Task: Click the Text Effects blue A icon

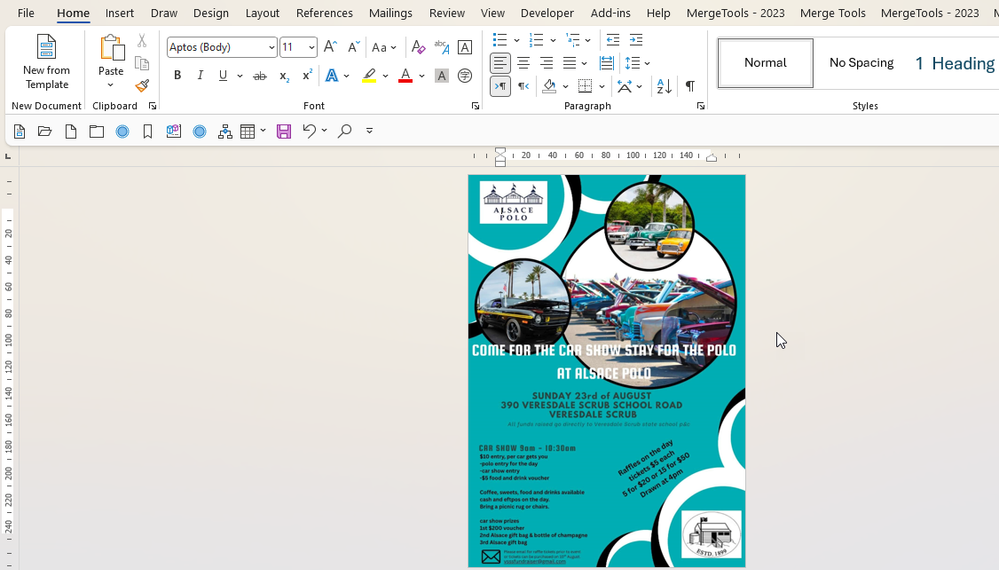Action: coord(331,75)
